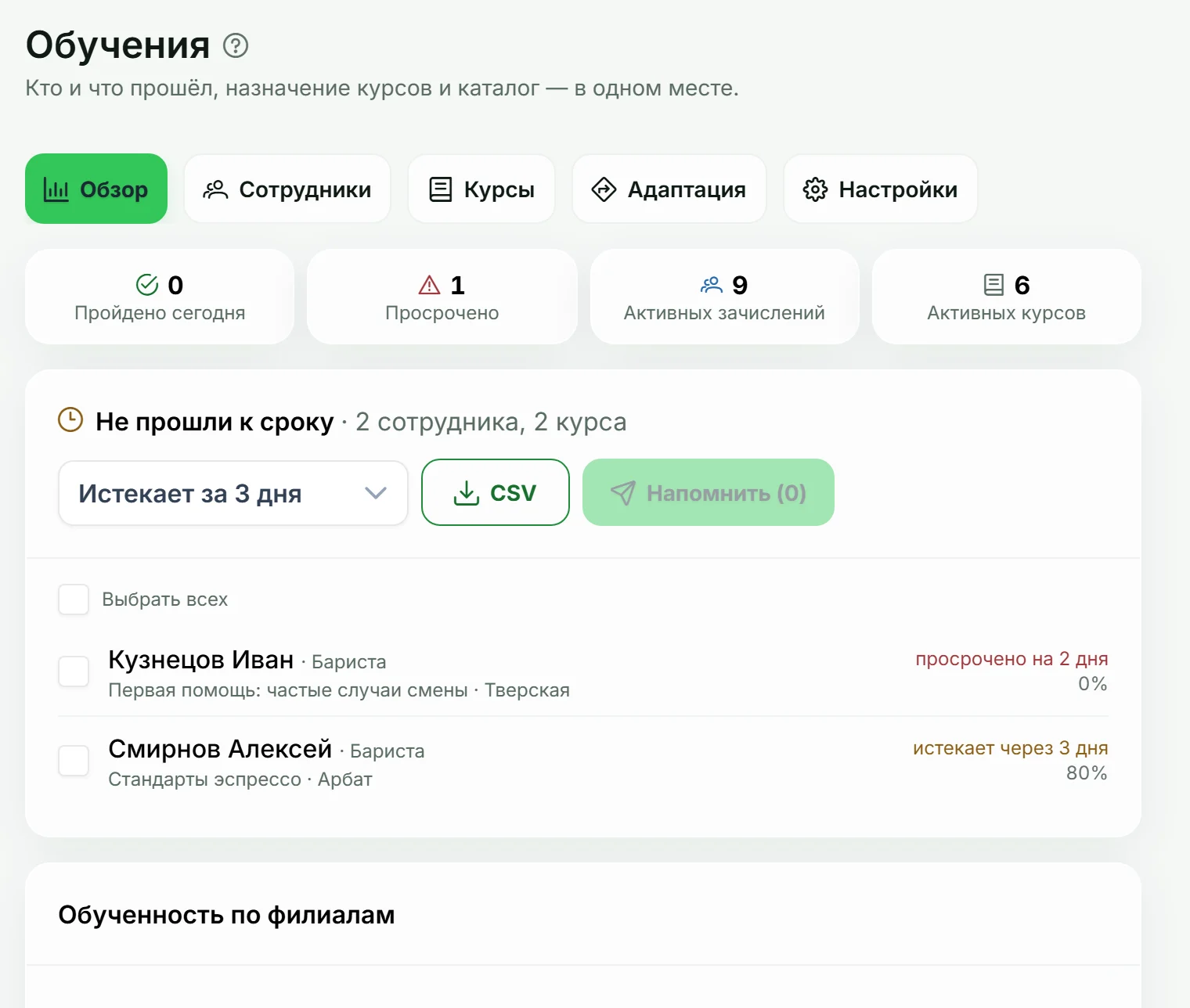Click the Напомнить (0) button
Viewport: 1190px width, 1008px height.
709,492
